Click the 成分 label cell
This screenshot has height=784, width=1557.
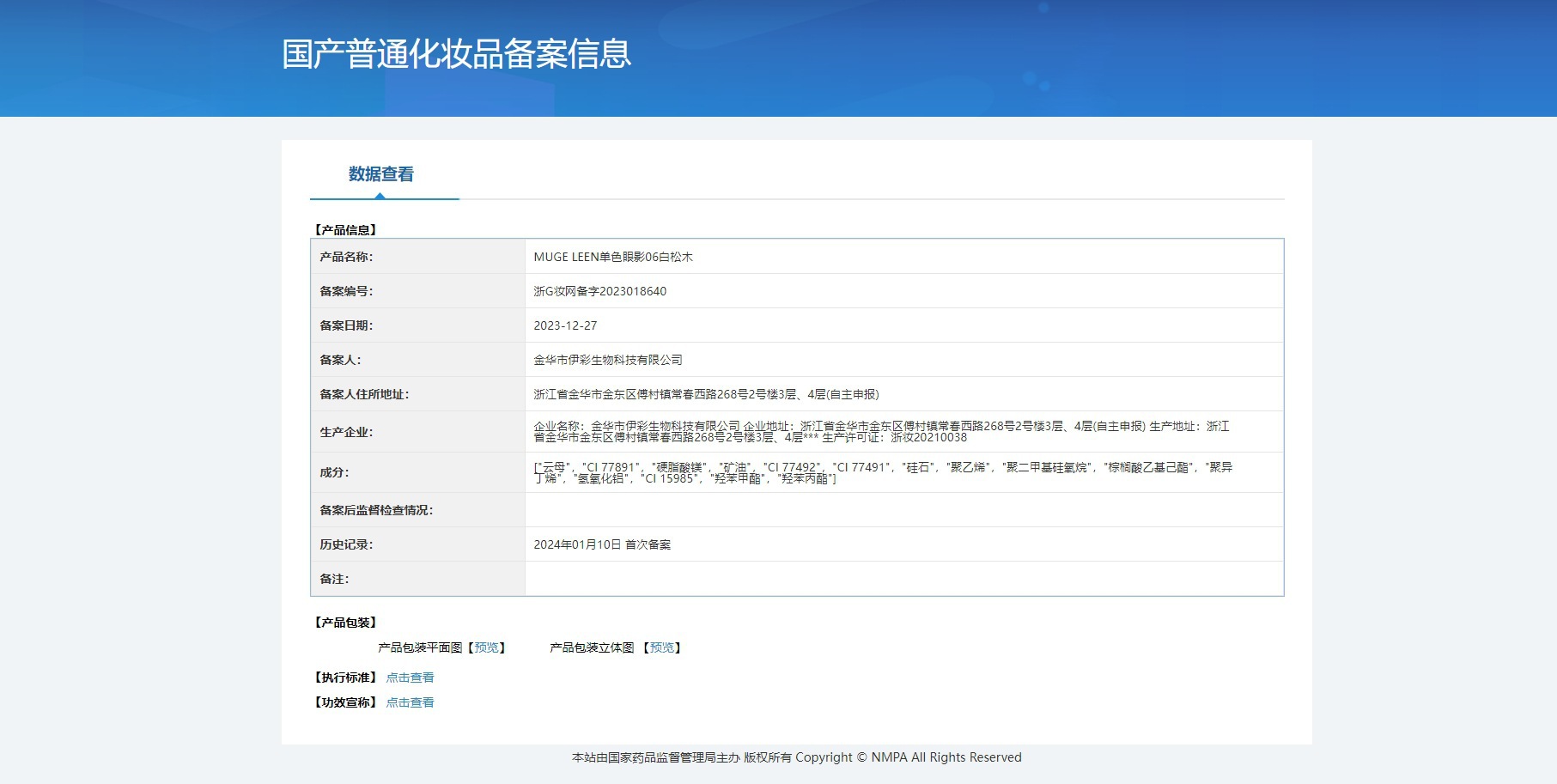pyautogui.click(x=418, y=472)
